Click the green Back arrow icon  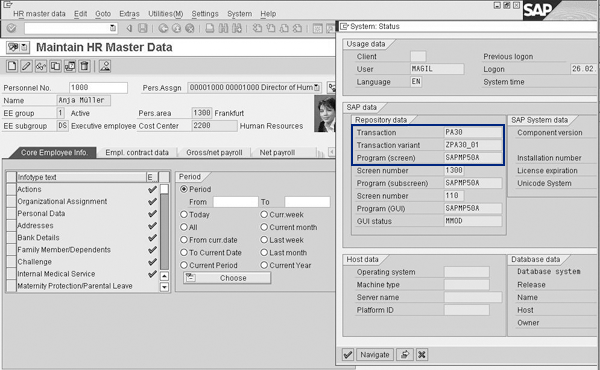[163, 28]
